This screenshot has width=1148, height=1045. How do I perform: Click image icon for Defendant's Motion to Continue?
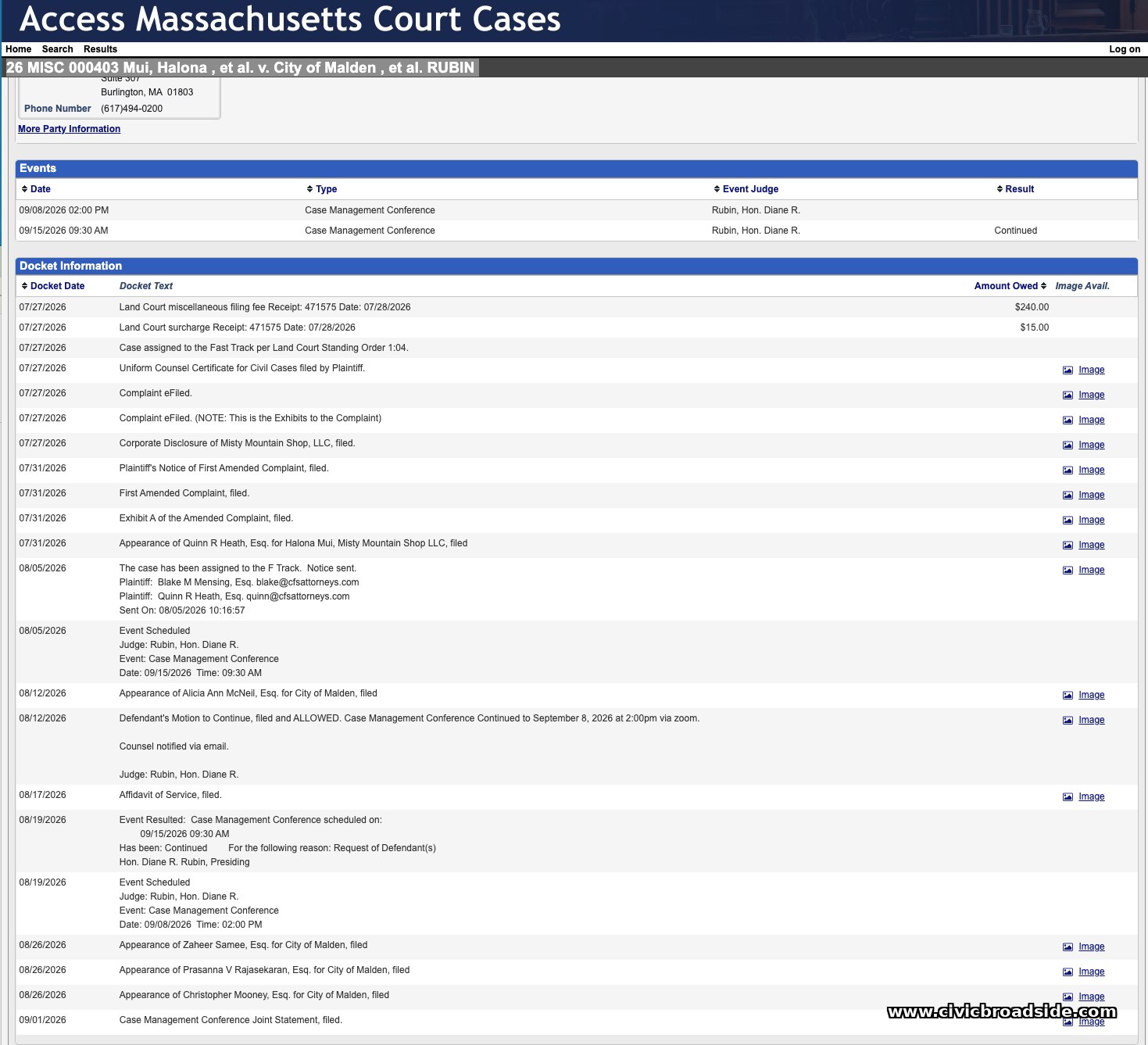coord(1068,721)
